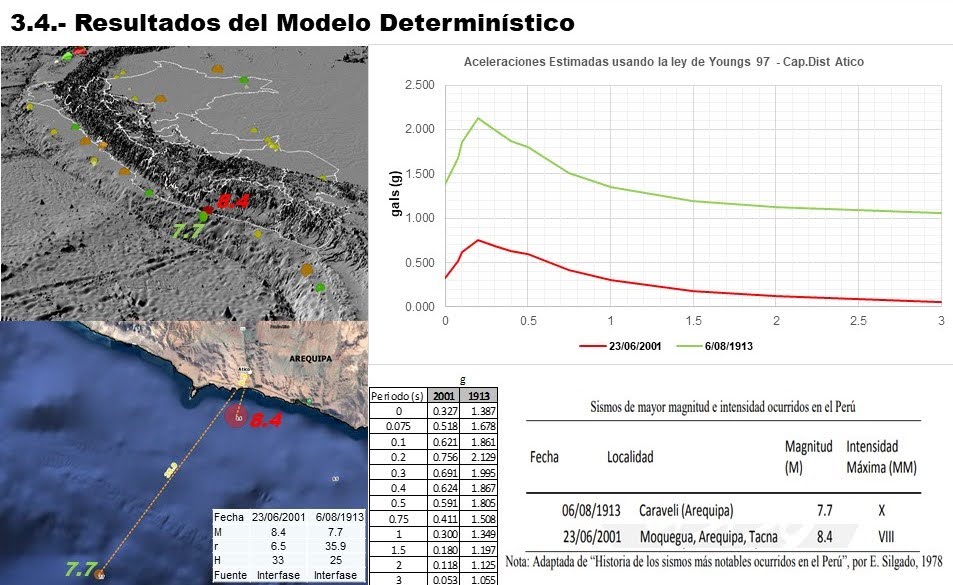The image size is (953, 585).
Task: Select the 0.075 period cell
Action: click(398, 426)
